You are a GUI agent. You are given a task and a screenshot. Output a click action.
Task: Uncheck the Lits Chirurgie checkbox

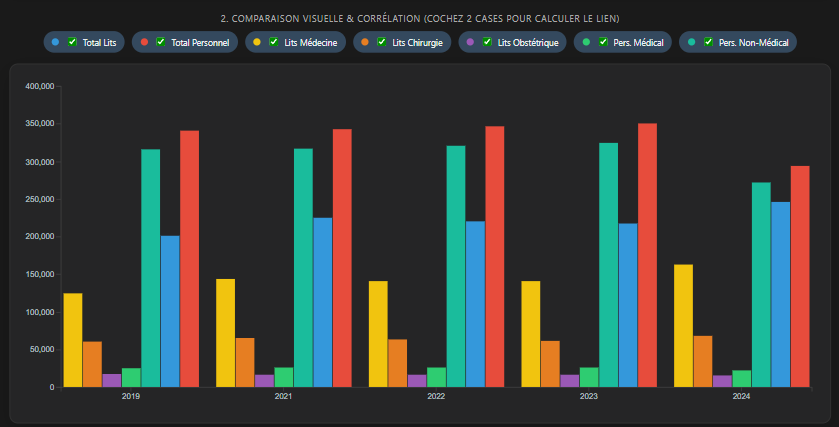pyautogui.click(x=382, y=42)
